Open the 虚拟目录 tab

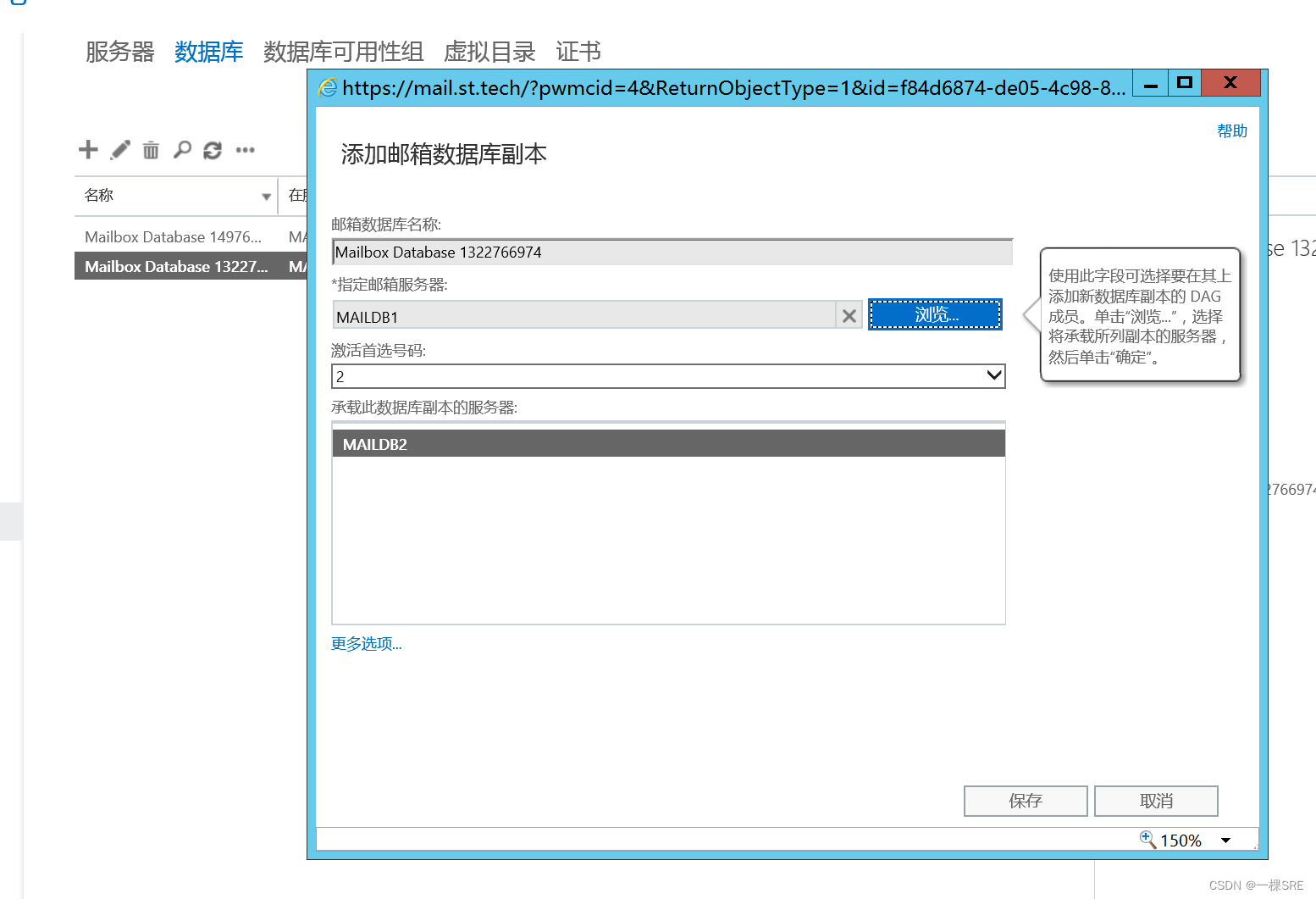coord(489,52)
